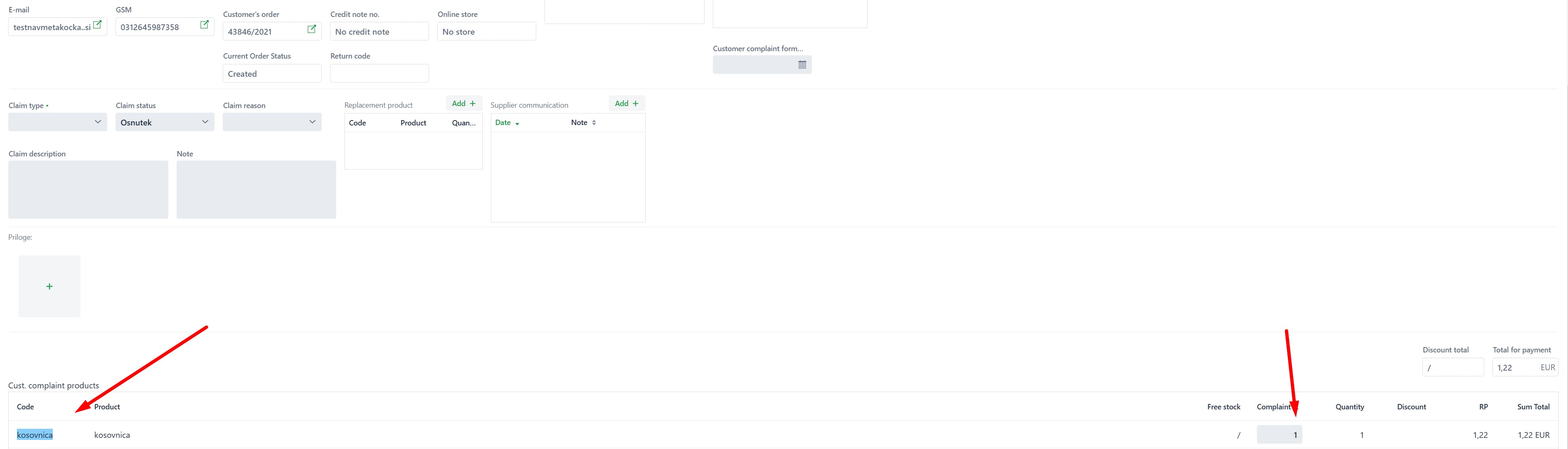Click the Claim description text area
Screen dimensions: 1568x449
click(88, 189)
